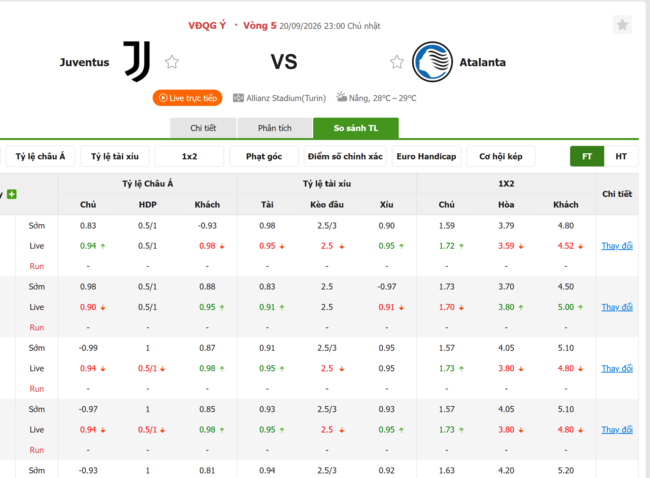
Task: Open third row's Thay đổi link
Action: [x=617, y=369]
